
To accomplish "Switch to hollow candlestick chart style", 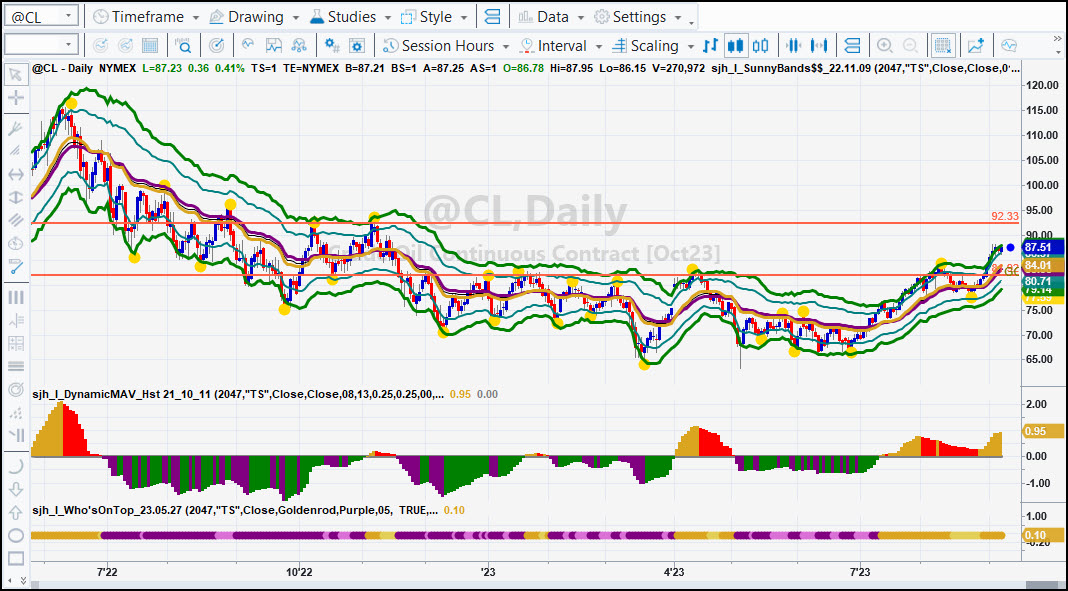I will (761, 46).
